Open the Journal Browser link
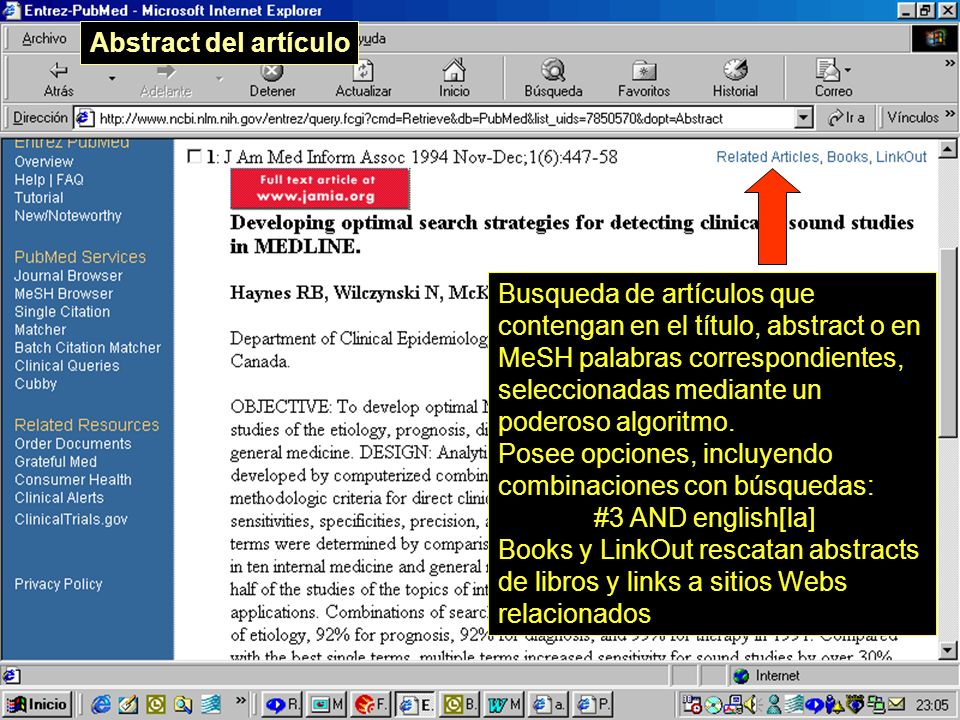The image size is (960, 720). click(x=69, y=276)
